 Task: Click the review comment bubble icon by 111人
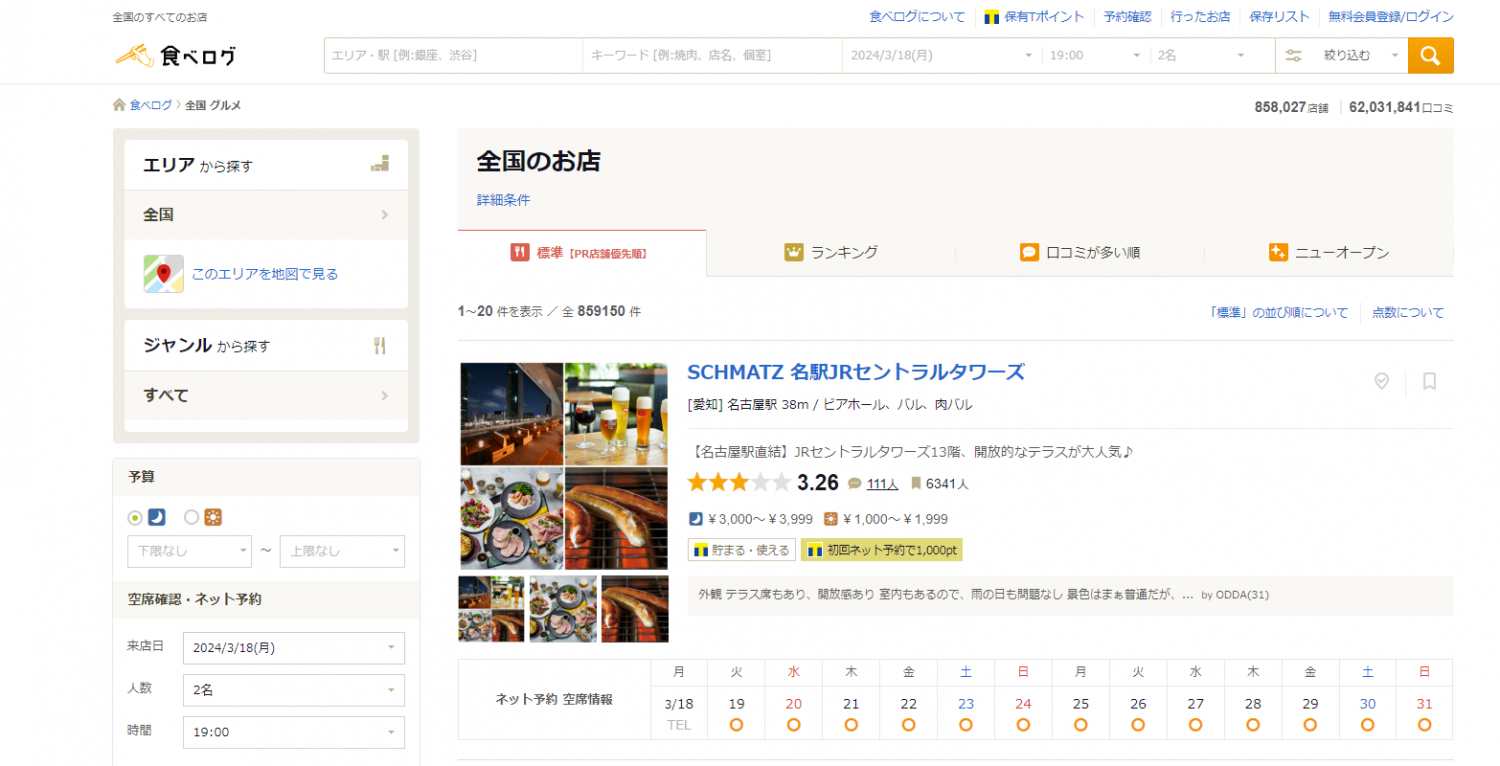point(854,484)
